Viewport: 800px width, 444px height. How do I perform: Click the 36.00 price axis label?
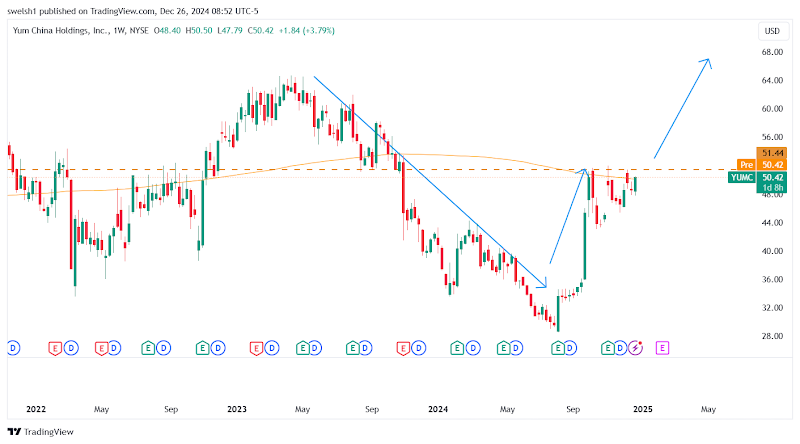pyautogui.click(x=772, y=279)
